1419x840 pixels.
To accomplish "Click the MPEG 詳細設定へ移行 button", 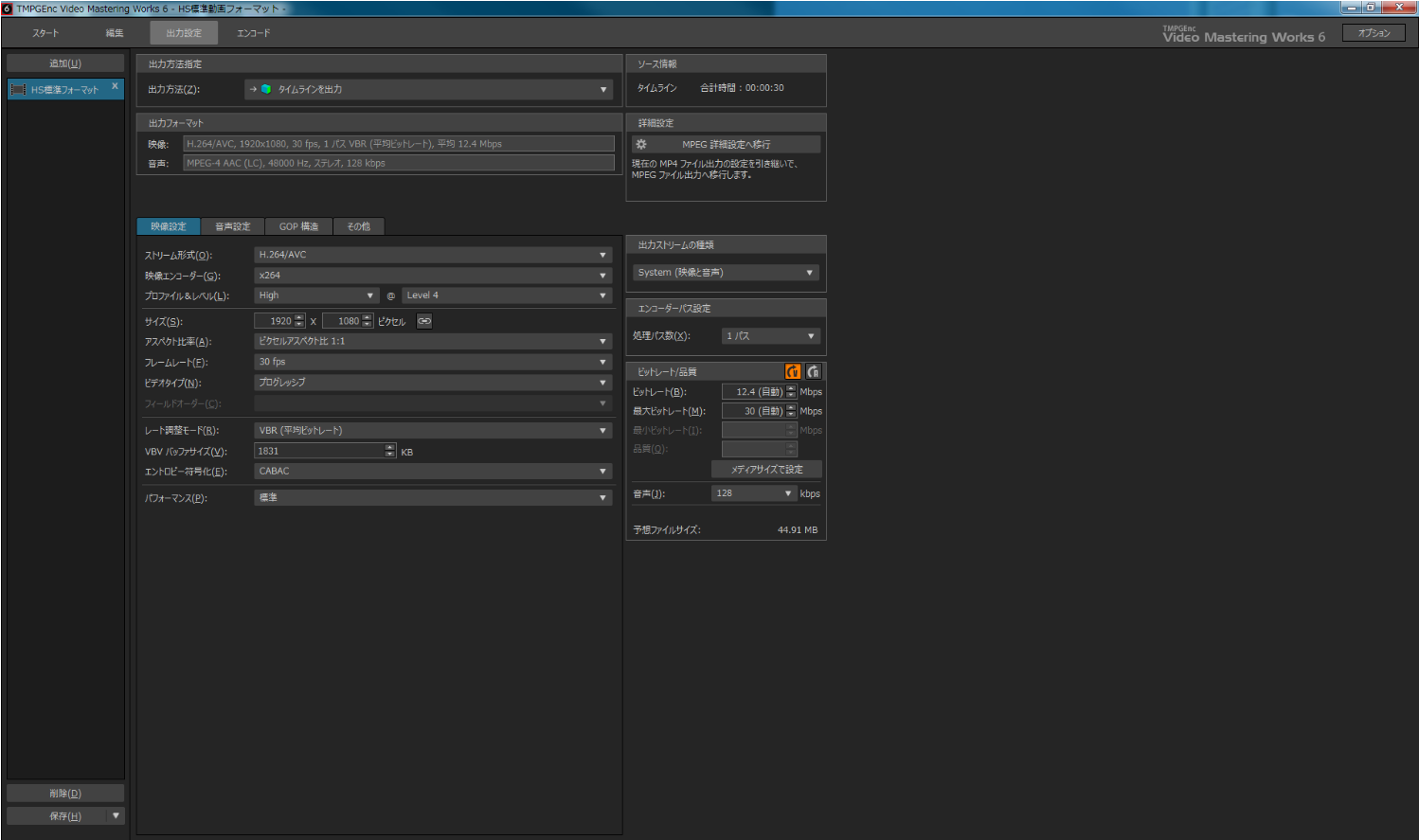I will [726, 144].
